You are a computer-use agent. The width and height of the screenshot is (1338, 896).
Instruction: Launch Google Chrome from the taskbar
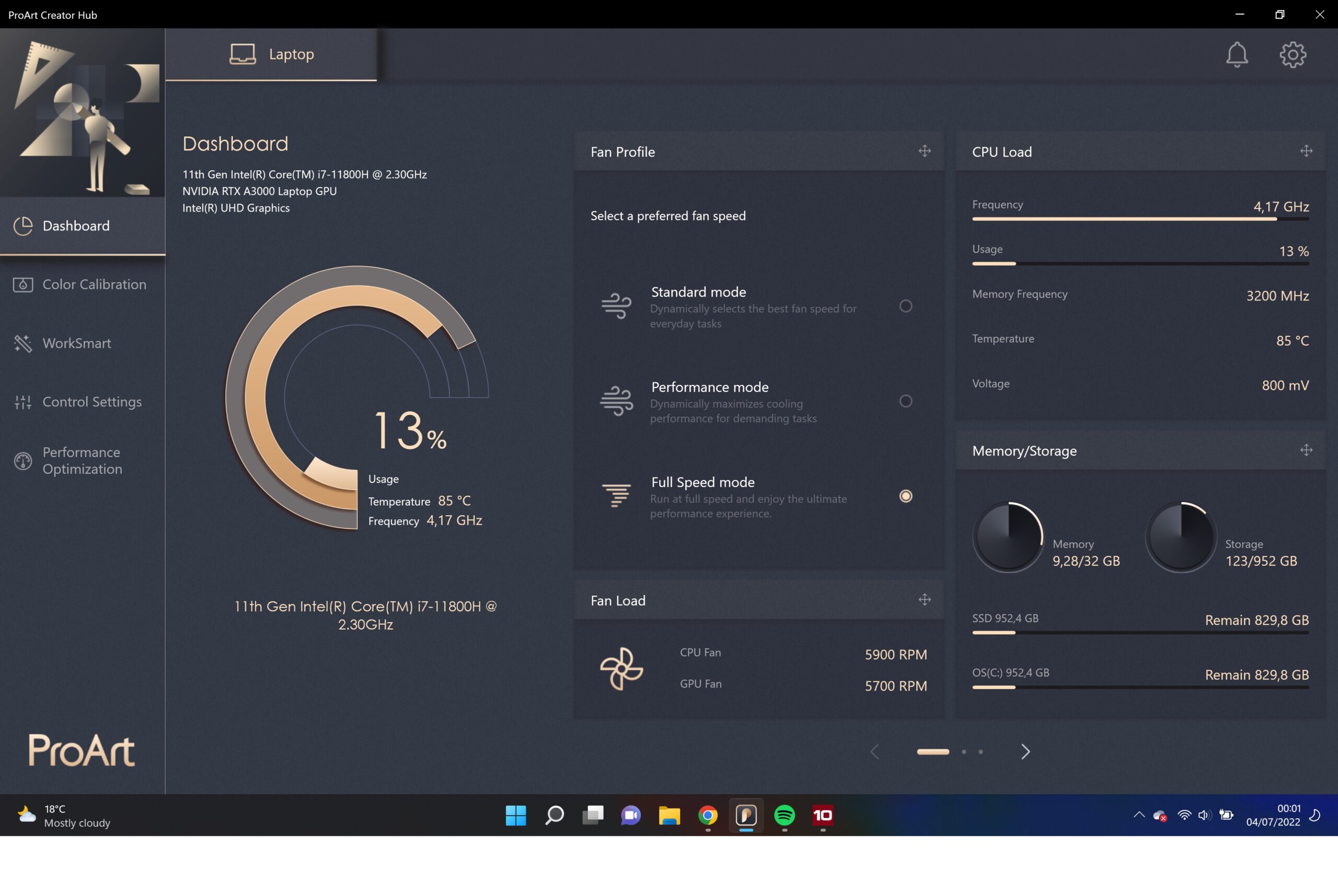point(708,816)
